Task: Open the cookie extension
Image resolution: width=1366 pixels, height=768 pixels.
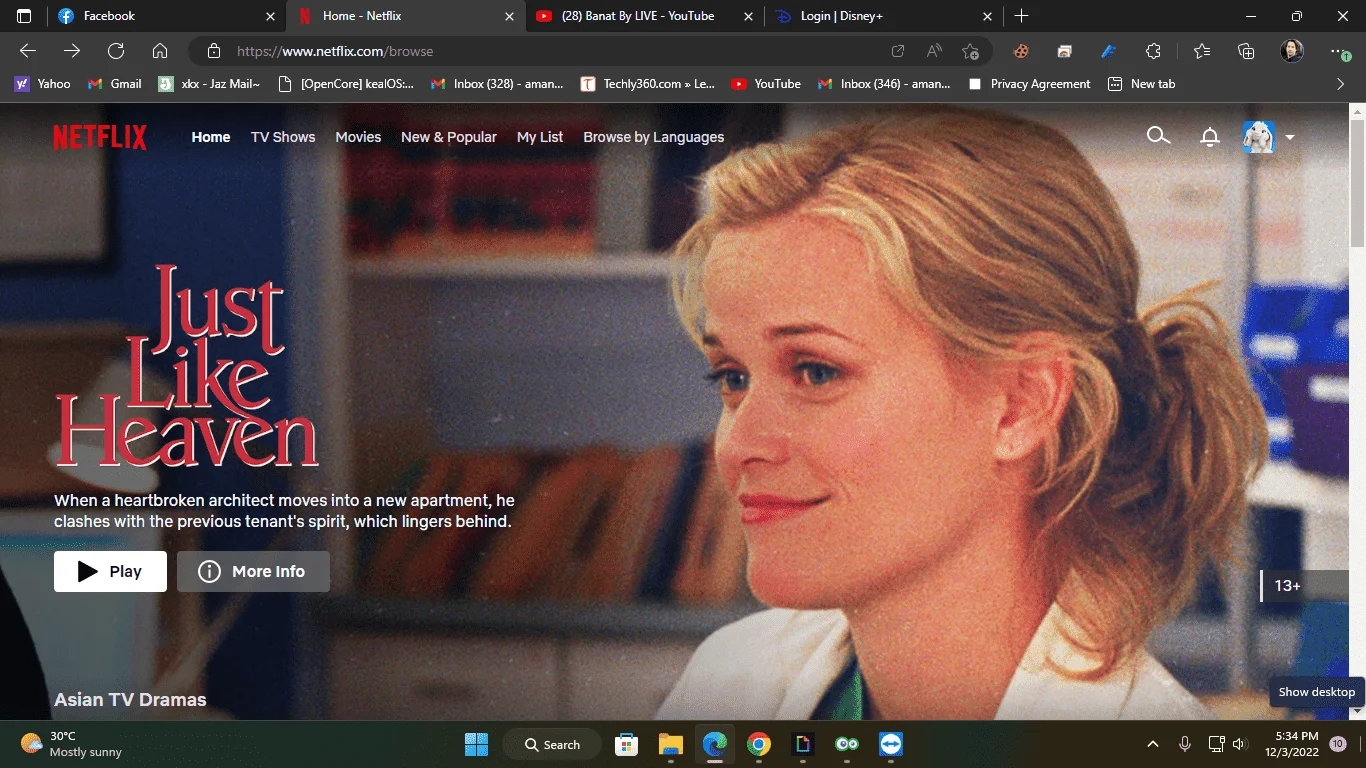Action: point(1021,51)
